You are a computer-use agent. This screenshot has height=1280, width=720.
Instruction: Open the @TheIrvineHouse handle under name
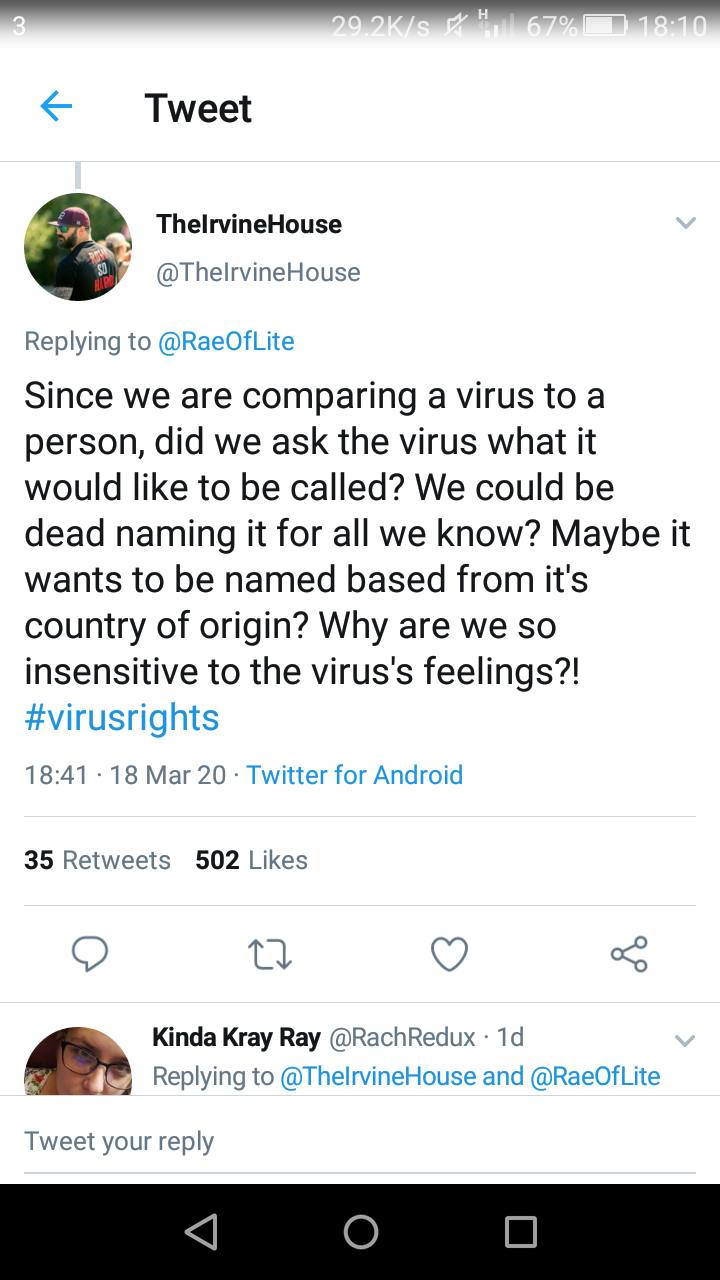point(258,272)
